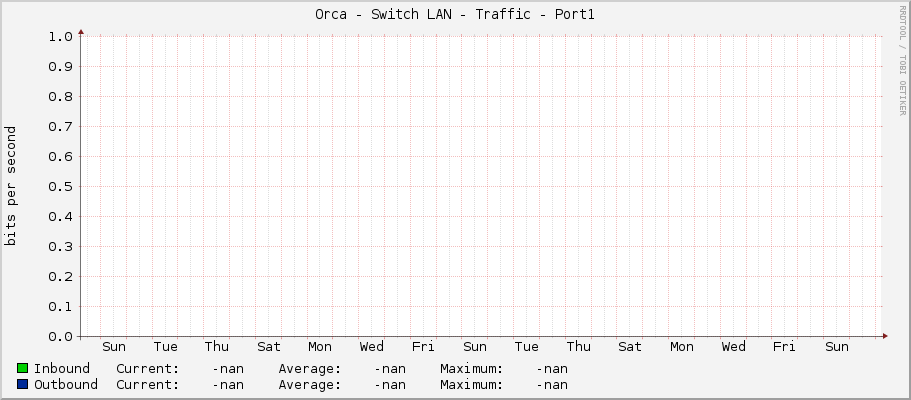Image resolution: width=911 pixels, height=400 pixels.
Task: Click the y-axis value "0.7"
Action: pyautogui.click(x=60, y=127)
